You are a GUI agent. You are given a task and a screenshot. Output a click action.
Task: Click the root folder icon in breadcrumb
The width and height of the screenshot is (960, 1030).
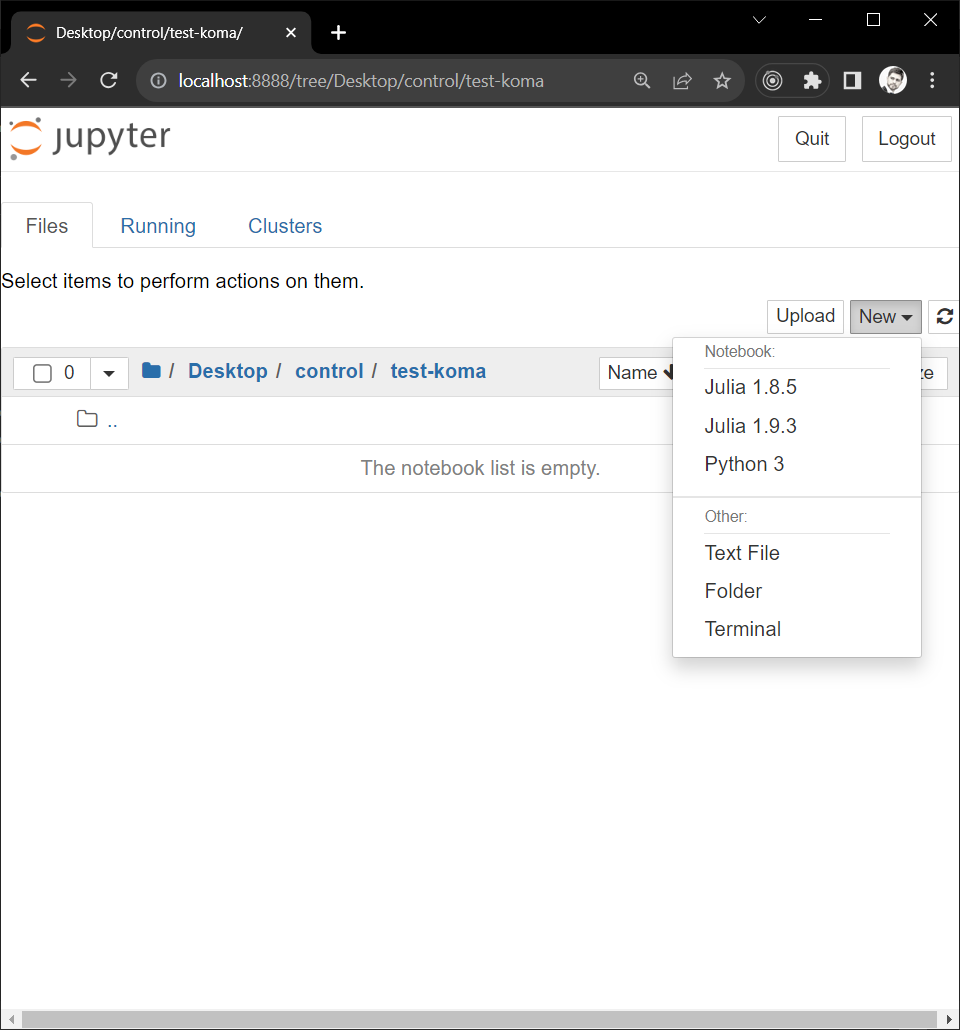(x=151, y=371)
